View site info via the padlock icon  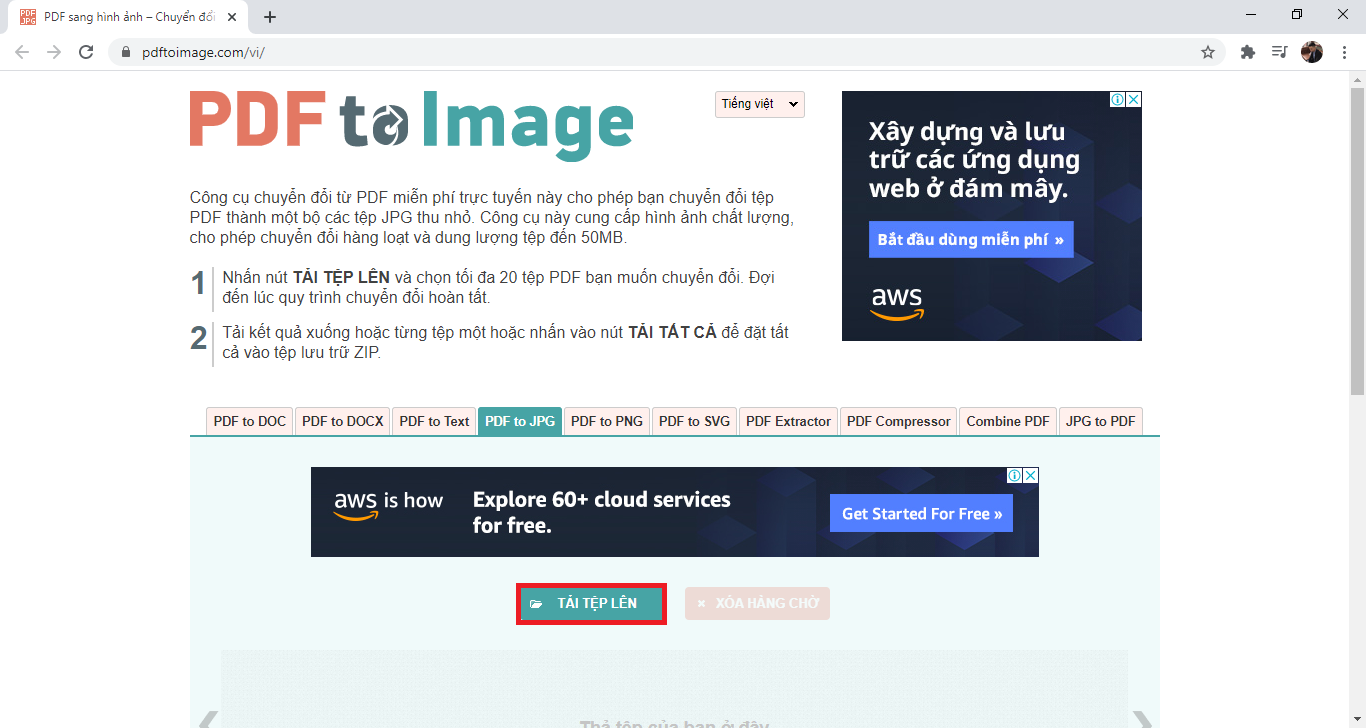(x=125, y=52)
